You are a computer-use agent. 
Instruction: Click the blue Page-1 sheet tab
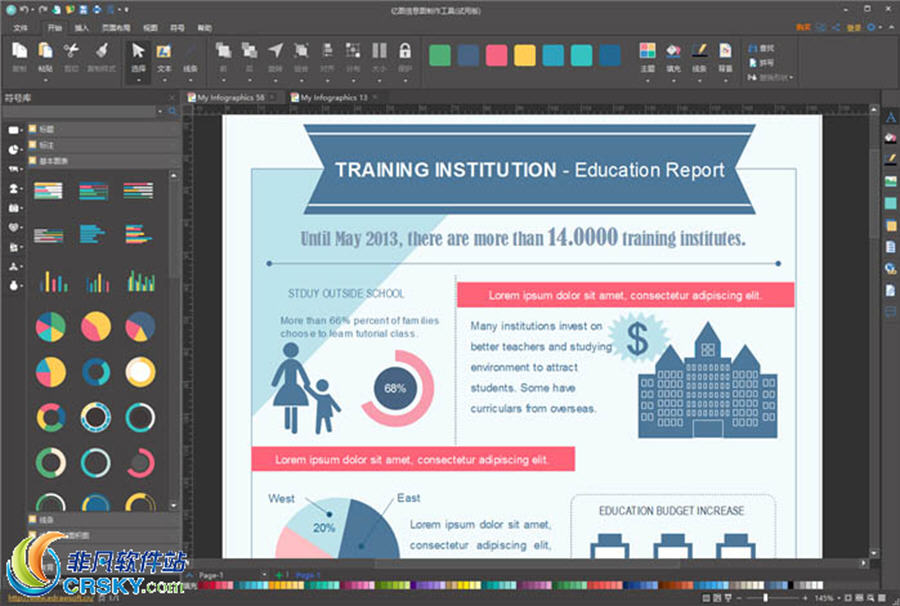tap(308, 574)
